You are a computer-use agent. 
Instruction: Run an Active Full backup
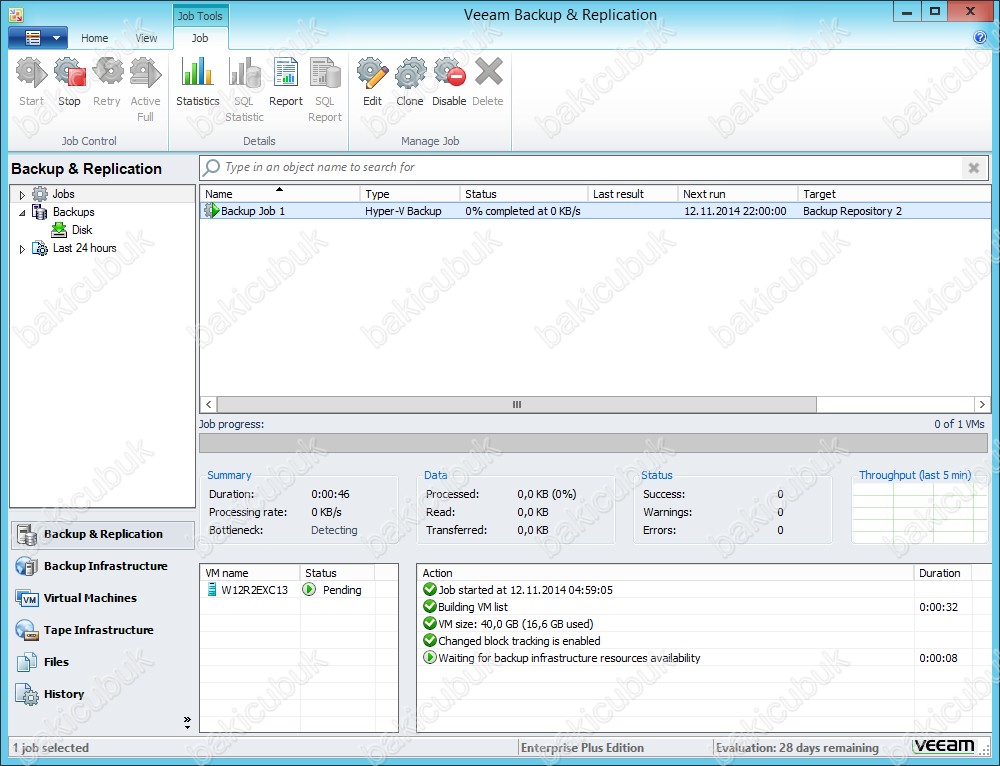tap(145, 89)
